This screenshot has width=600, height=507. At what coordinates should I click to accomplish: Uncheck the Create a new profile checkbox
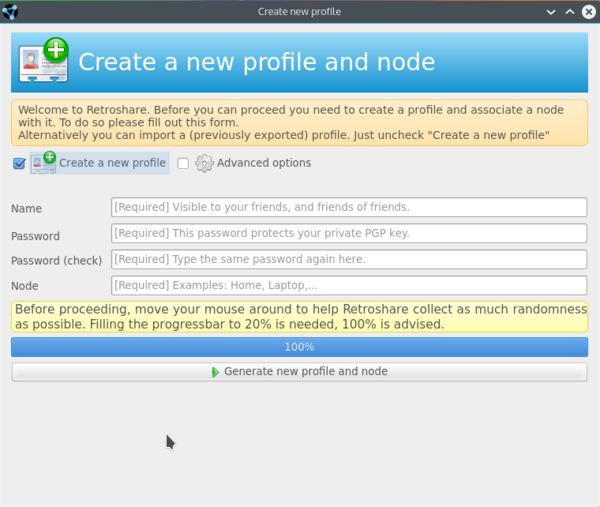(x=19, y=164)
